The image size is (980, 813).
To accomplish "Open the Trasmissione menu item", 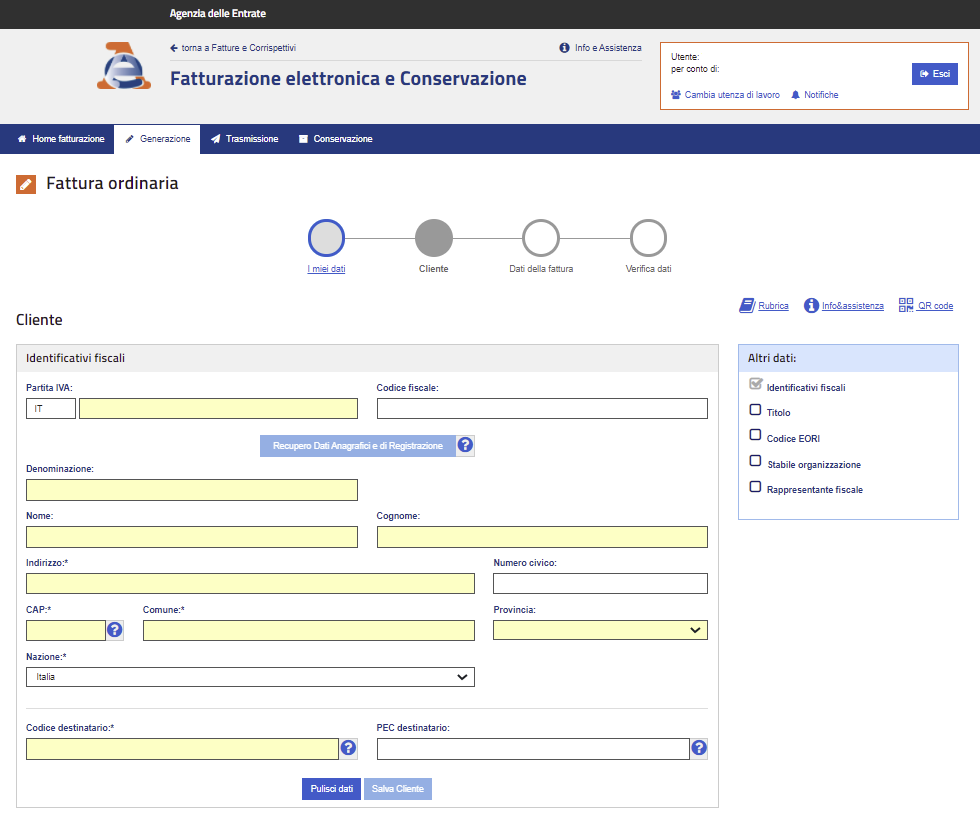I will pyautogui.click(x=244, y=139).
